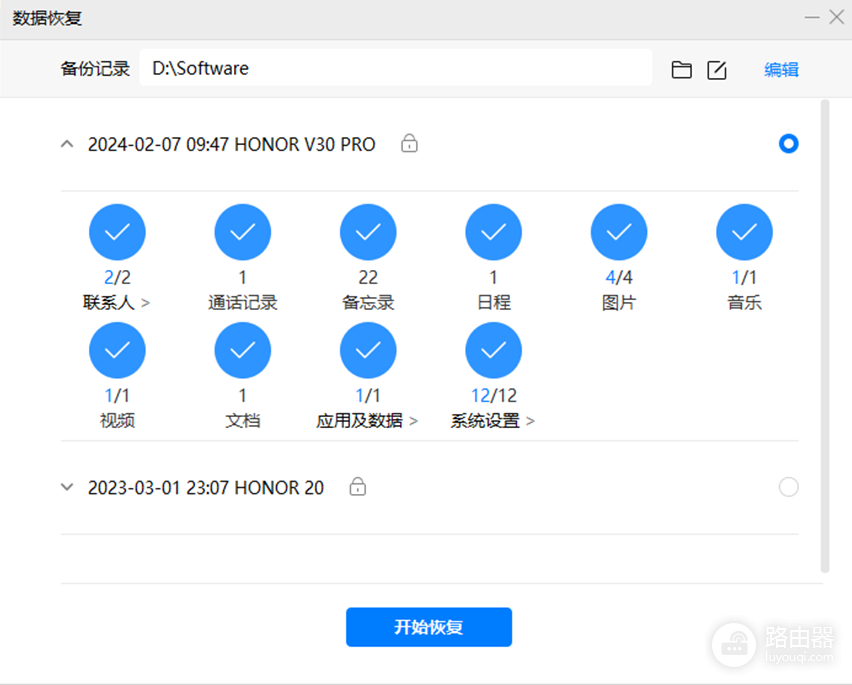Open the 系统设置 details arrow

point(530,421)
